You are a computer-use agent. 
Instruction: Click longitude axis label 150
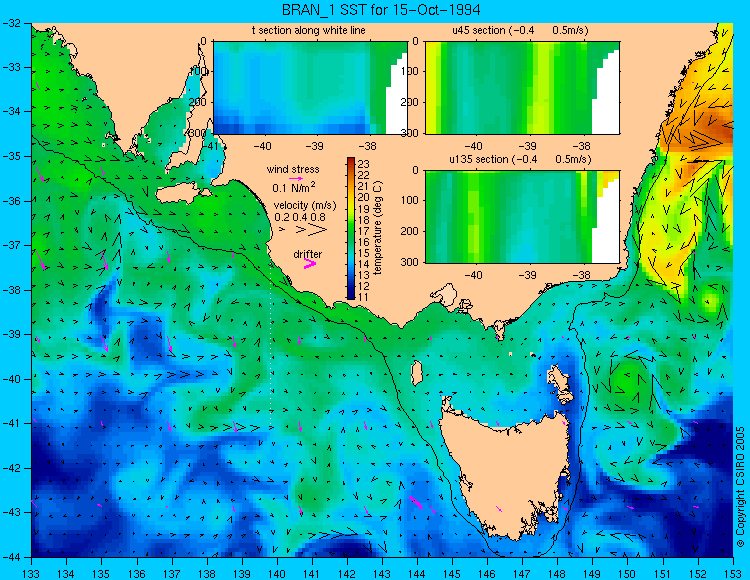628,573
